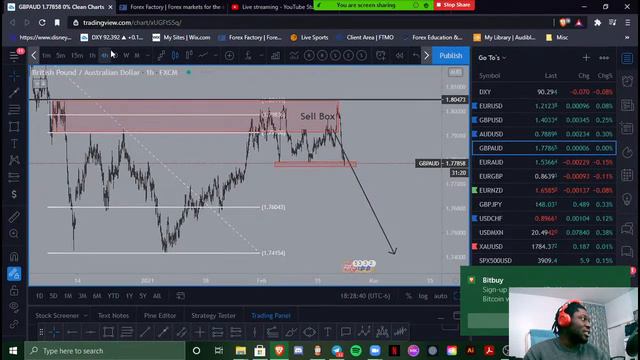Switch to the Forex Factory browser tab
The height and width of the screenshot is (360, 640).
coord(171,7)
